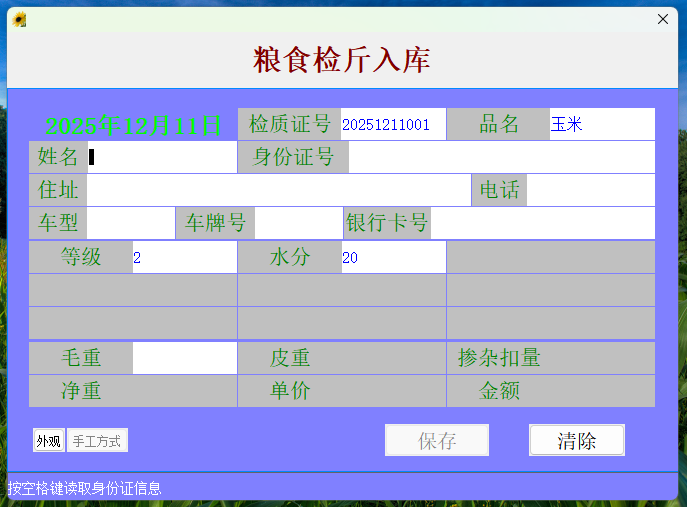This screenshot has width=687, height=507.
Task: Click the 净重 label
Action: [81, 391]
